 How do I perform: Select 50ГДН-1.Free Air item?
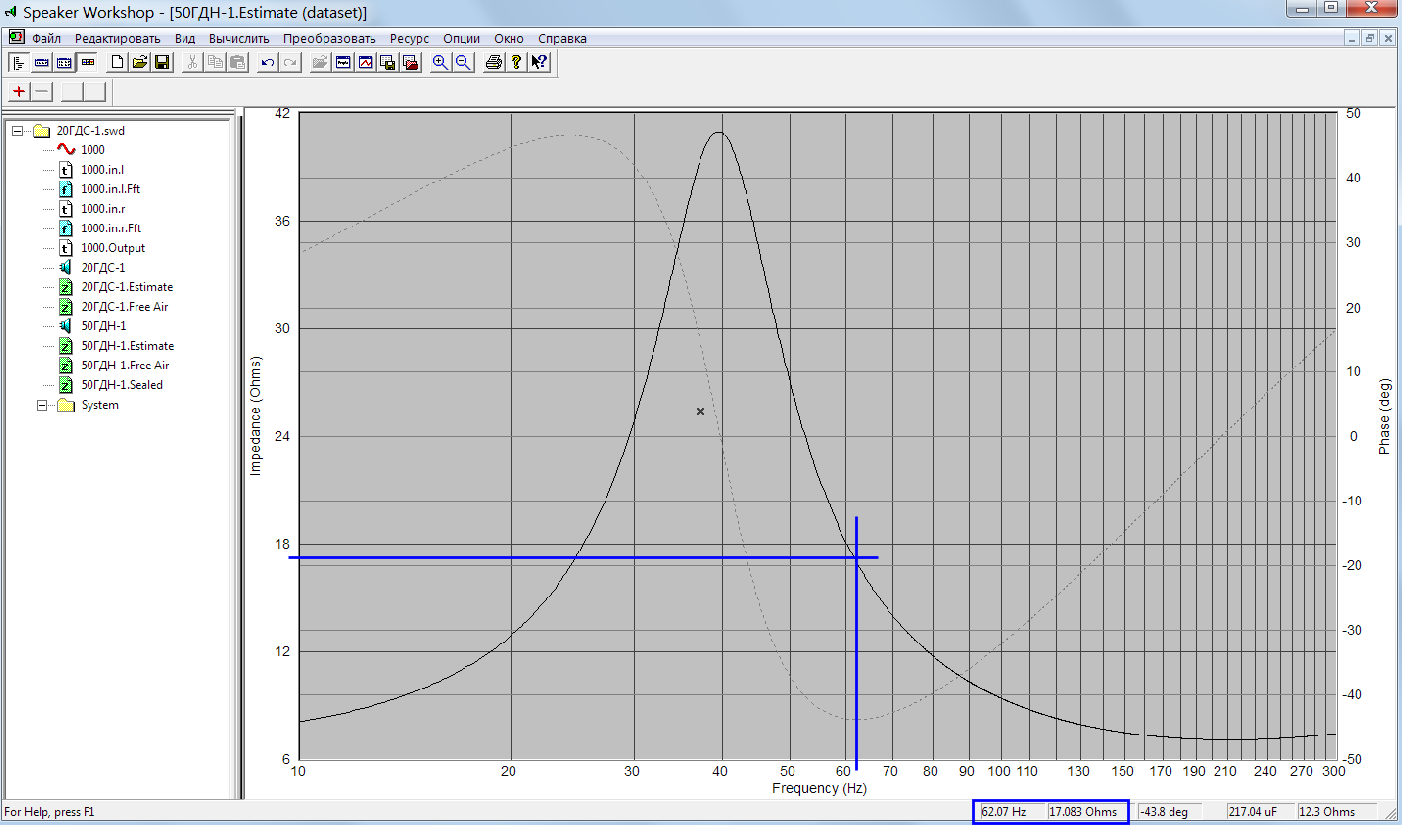(125, 365)
